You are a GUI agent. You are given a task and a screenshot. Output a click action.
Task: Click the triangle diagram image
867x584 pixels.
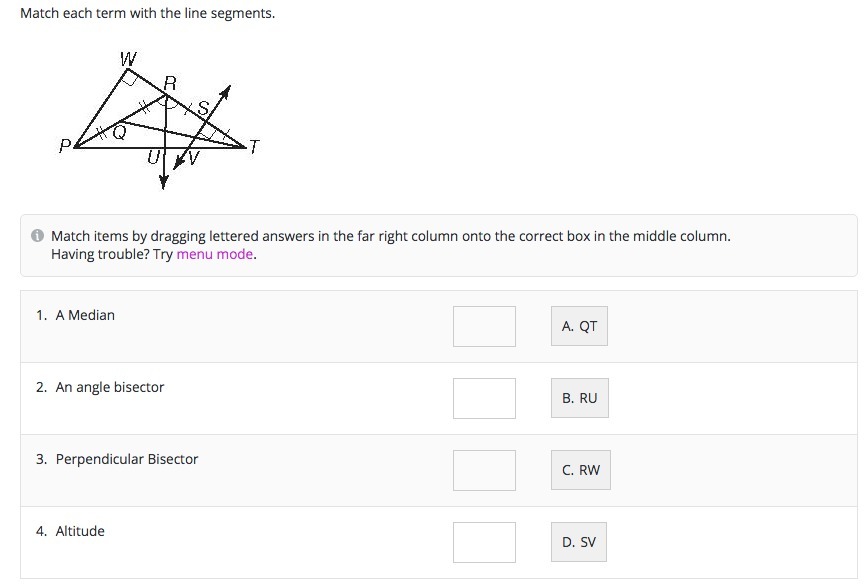point(160,120)
